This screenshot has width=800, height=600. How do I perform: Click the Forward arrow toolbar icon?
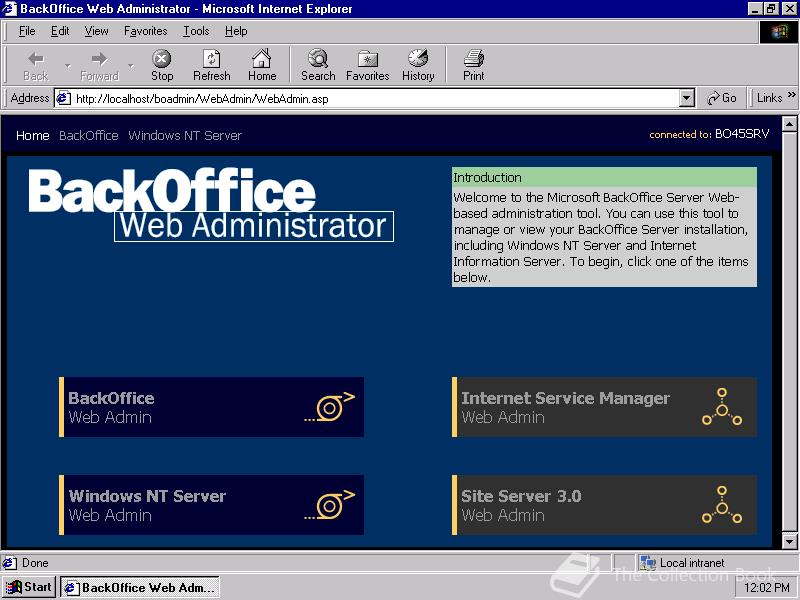point(99,59)
